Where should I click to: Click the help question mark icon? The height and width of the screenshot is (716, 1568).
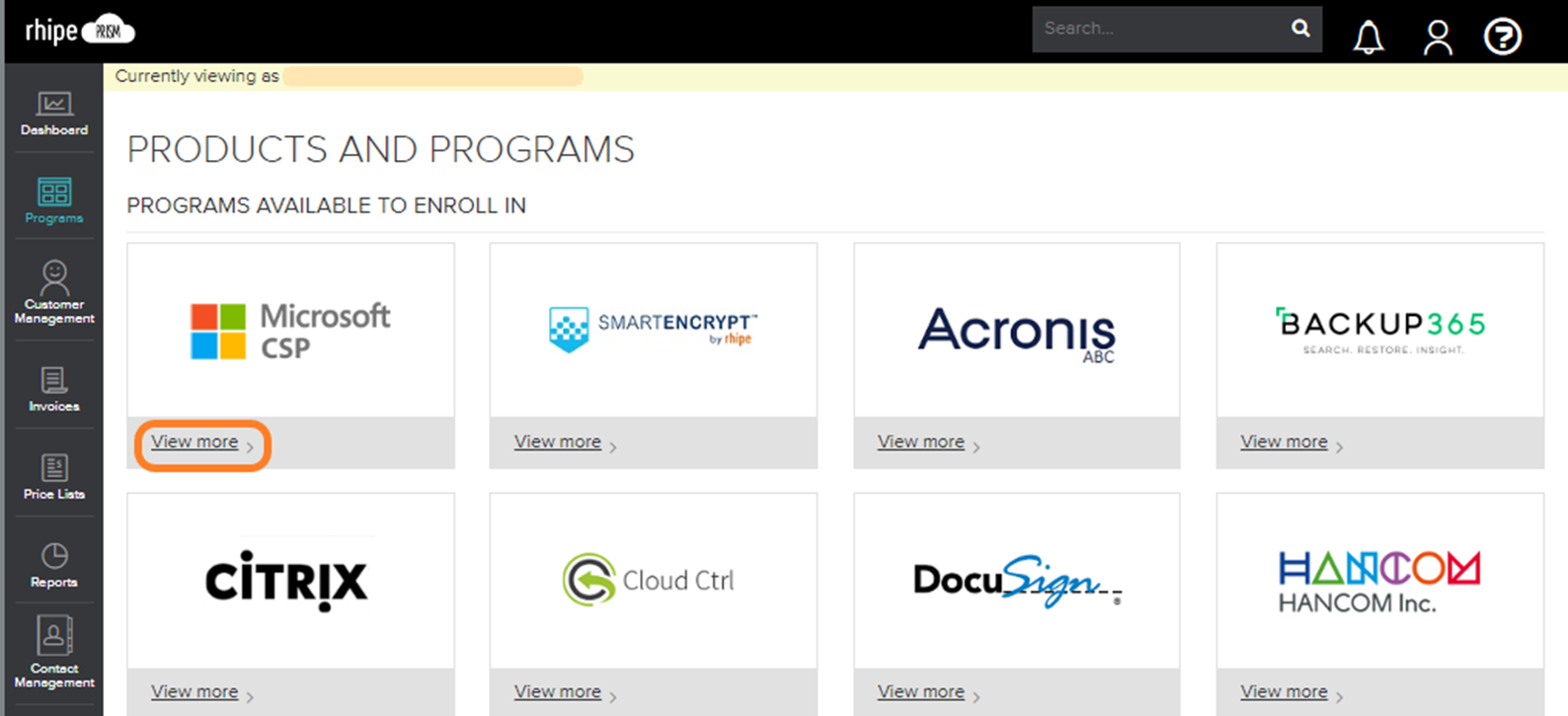1503,37
